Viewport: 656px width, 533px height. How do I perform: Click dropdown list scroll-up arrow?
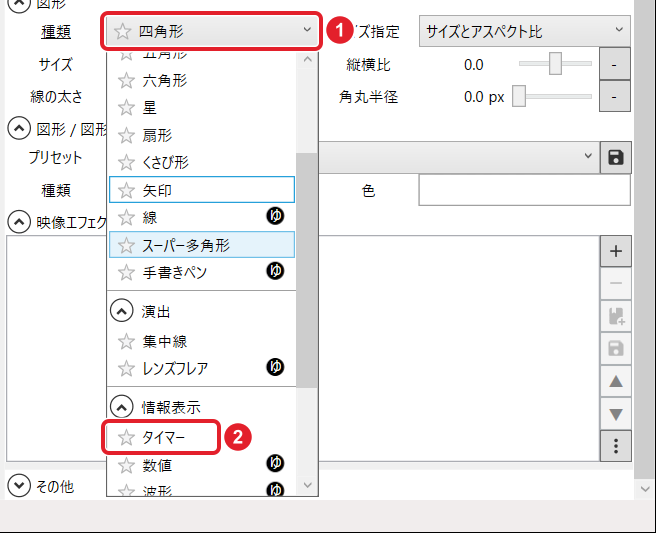[307, 59]
